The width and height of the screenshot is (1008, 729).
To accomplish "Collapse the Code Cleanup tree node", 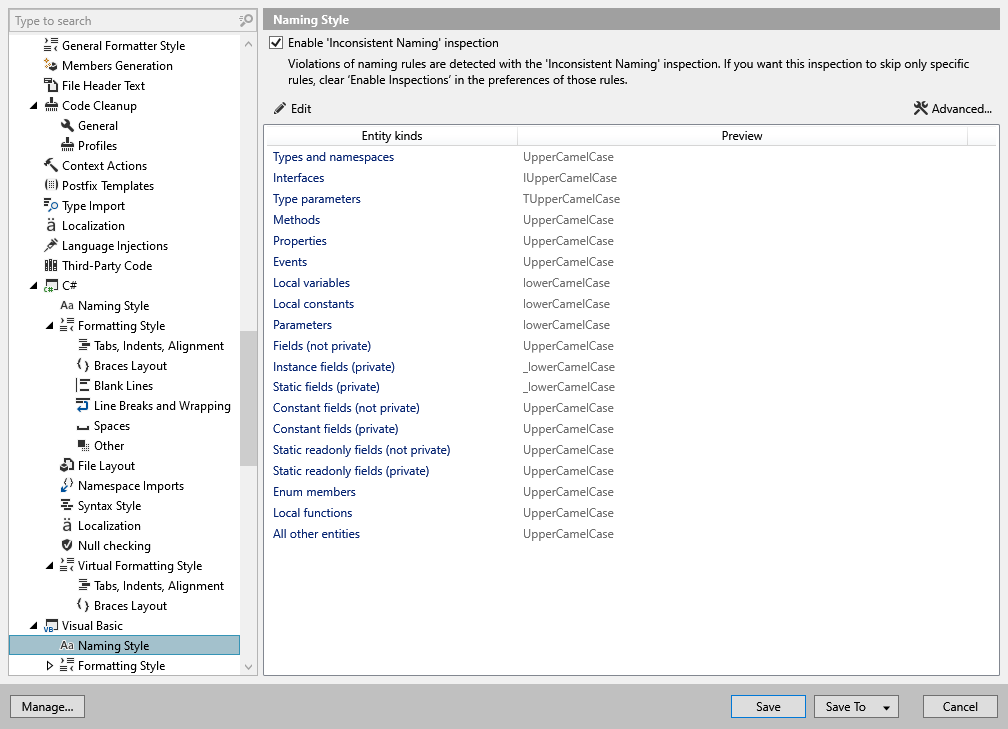I will [x=33, y=105].
